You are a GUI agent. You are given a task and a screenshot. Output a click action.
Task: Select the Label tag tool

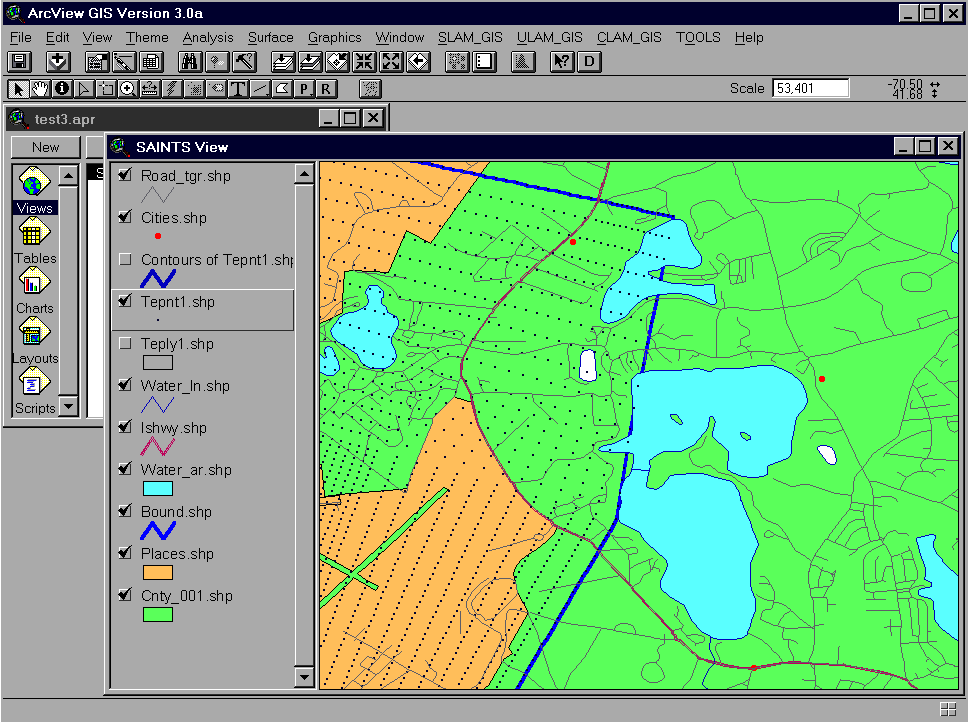[x=215, y=89]
